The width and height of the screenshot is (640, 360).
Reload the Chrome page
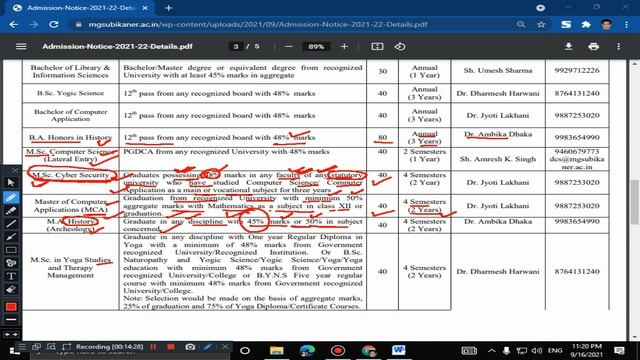point(53,24)
